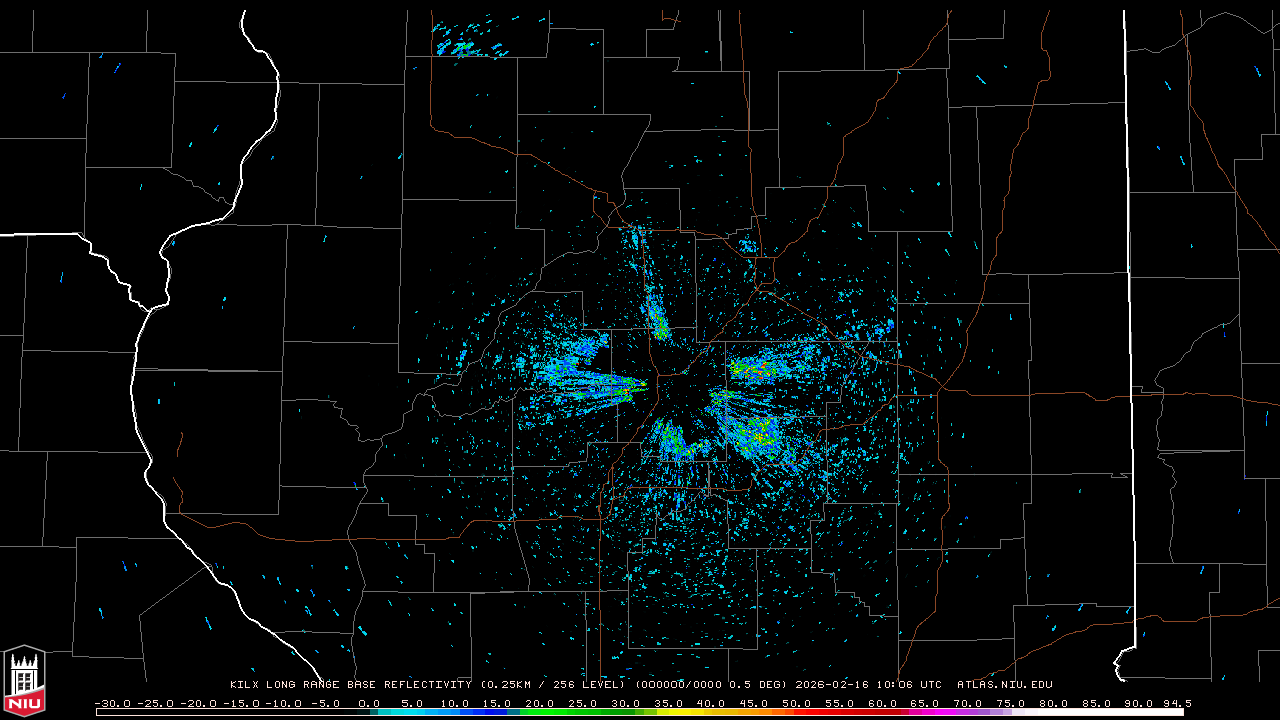Click the 0.0 scale label
This screenshot has width=1280, height=720.
tap(369, 703)
